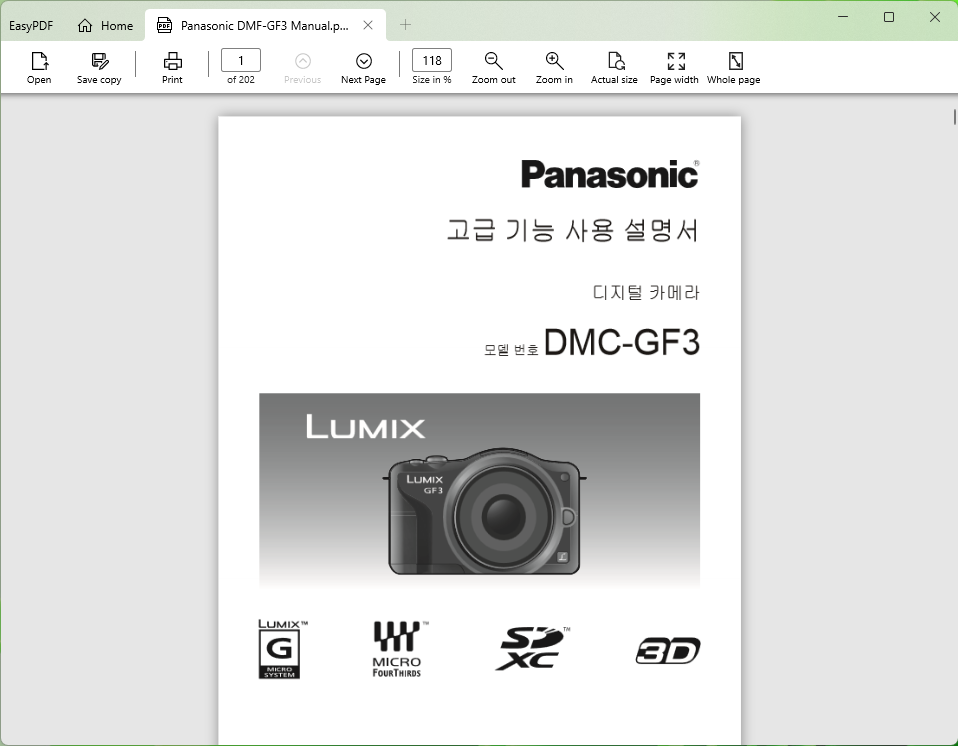Click the PDF file icon in tab
The image size is (958, 746).
tap(164, 25)
